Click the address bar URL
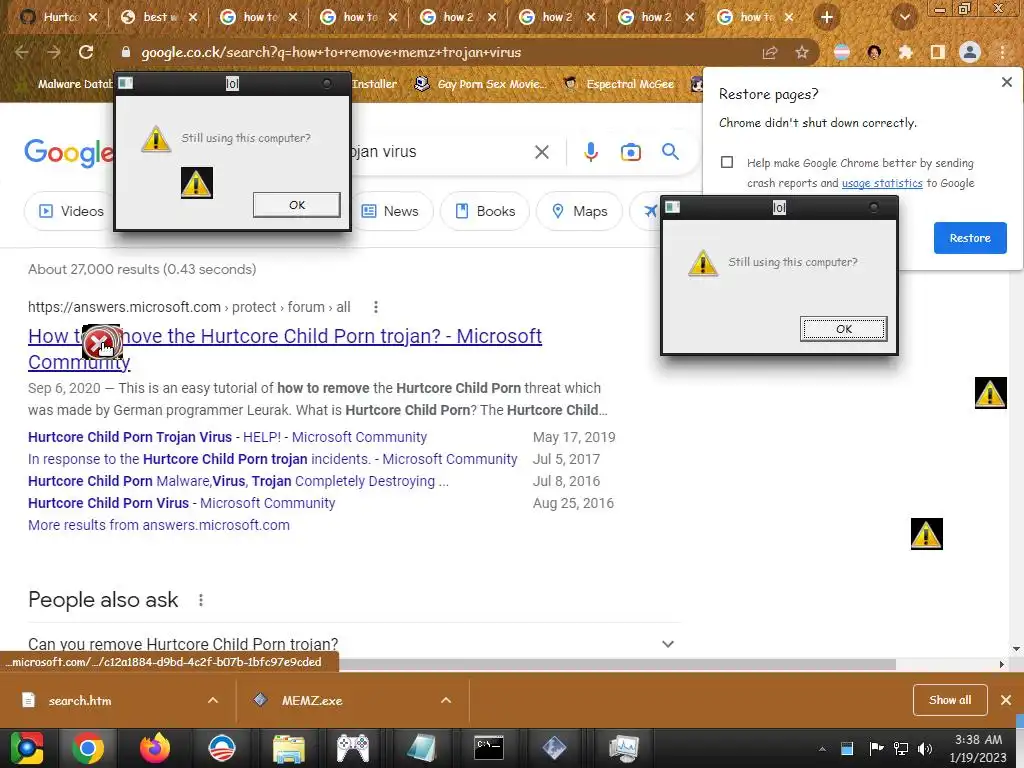 pyautogui.click(x=331, y=52)
